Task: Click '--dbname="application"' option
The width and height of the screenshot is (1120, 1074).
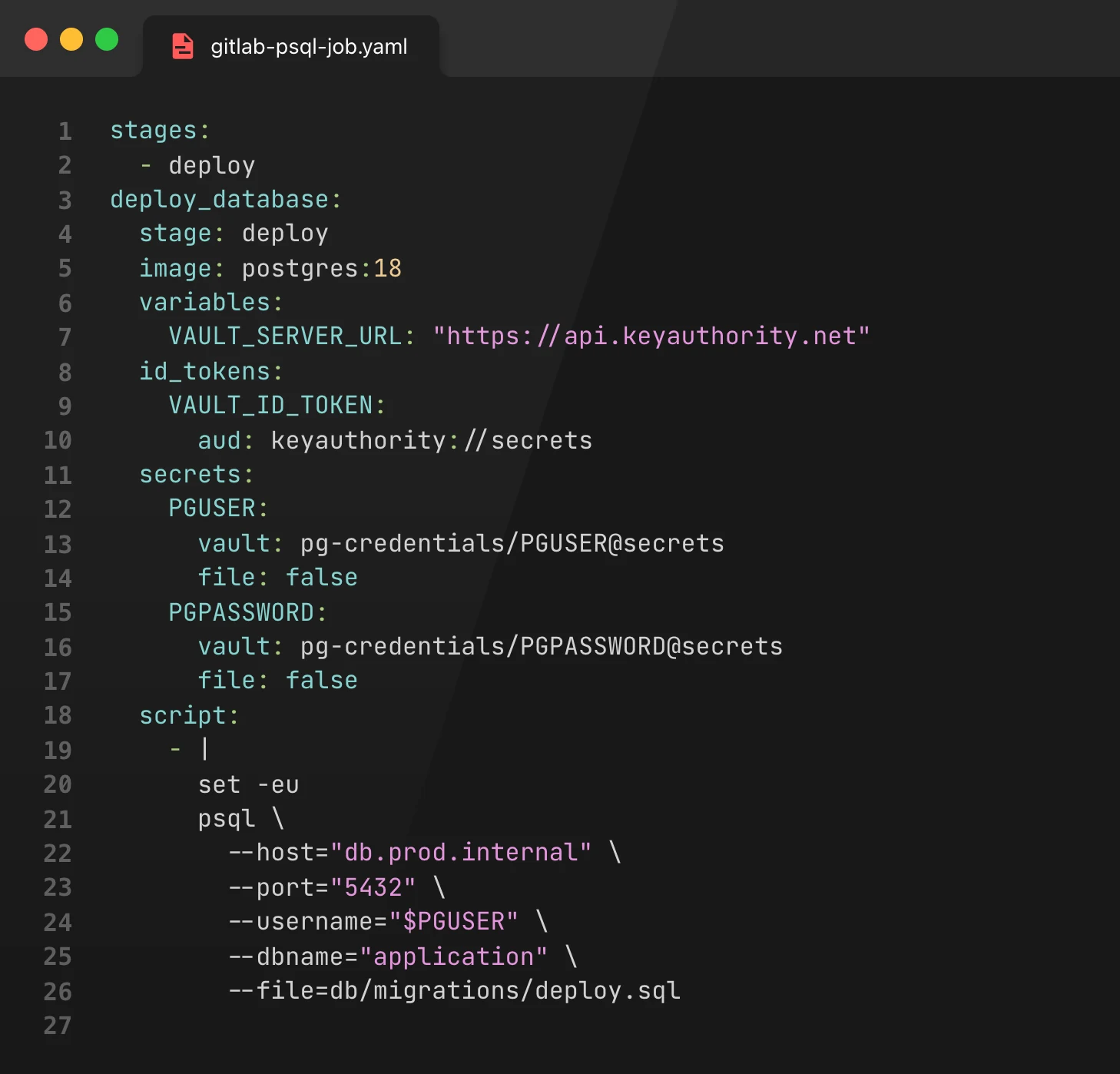Action: point(388,956)
